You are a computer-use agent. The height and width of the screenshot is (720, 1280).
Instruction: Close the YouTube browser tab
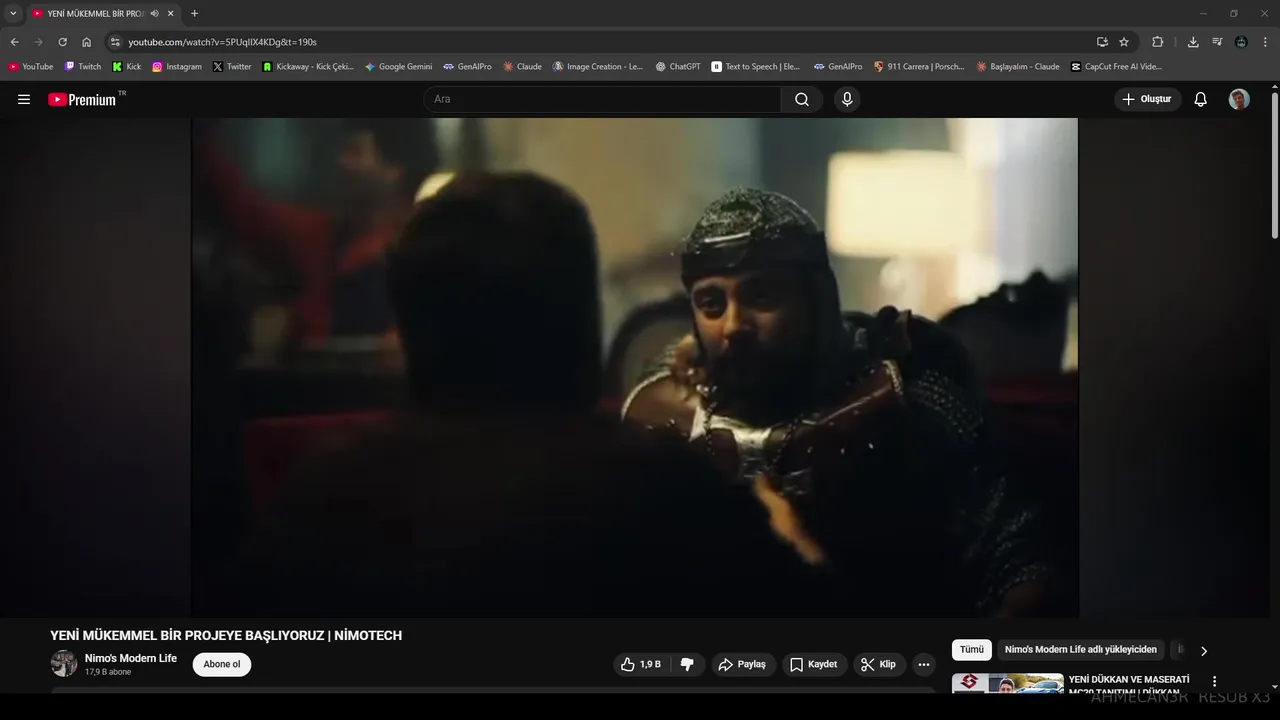pyautogui.click(x=171, y=14)
